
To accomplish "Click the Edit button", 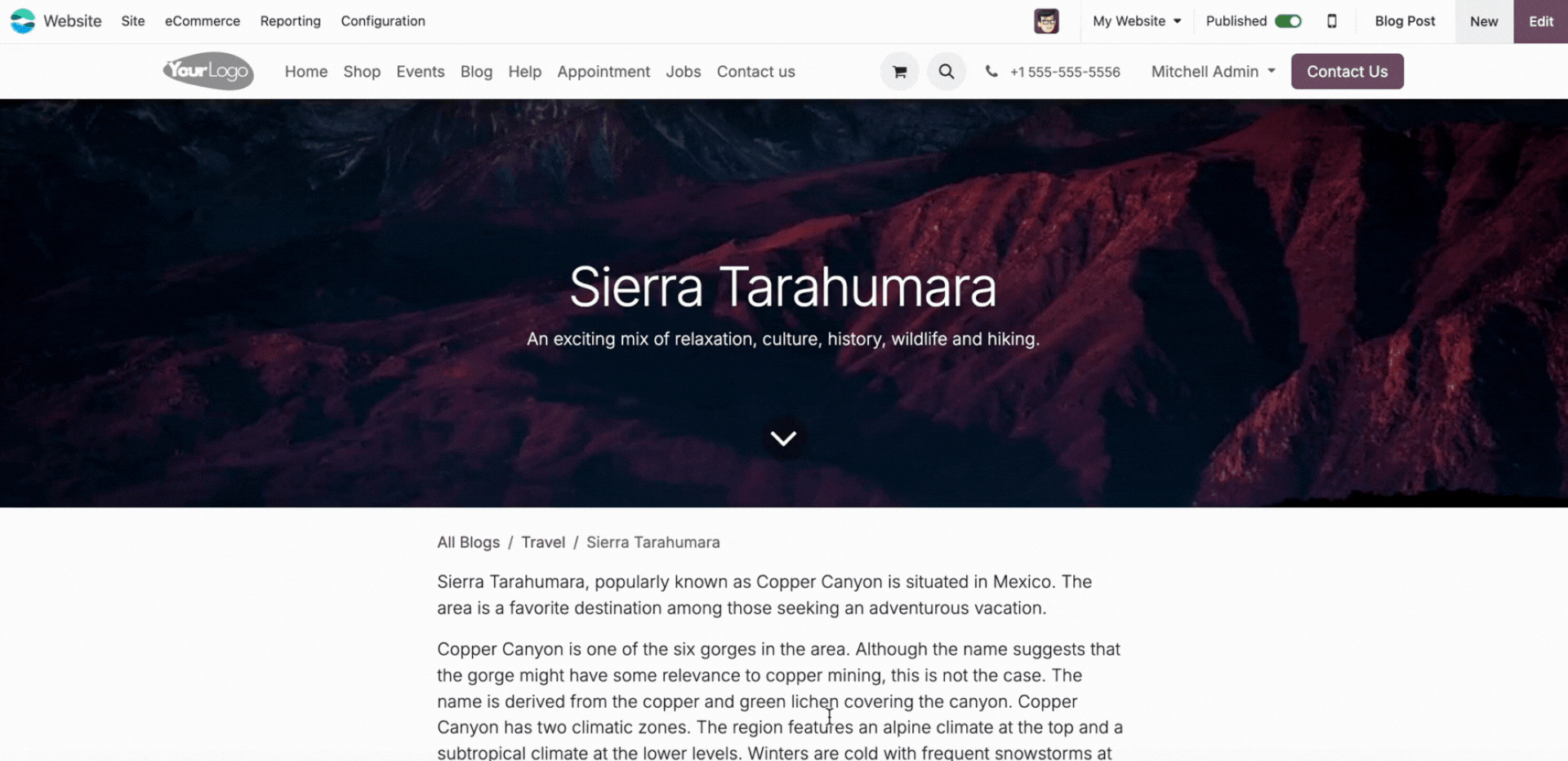I will (x=1540, y=21).
